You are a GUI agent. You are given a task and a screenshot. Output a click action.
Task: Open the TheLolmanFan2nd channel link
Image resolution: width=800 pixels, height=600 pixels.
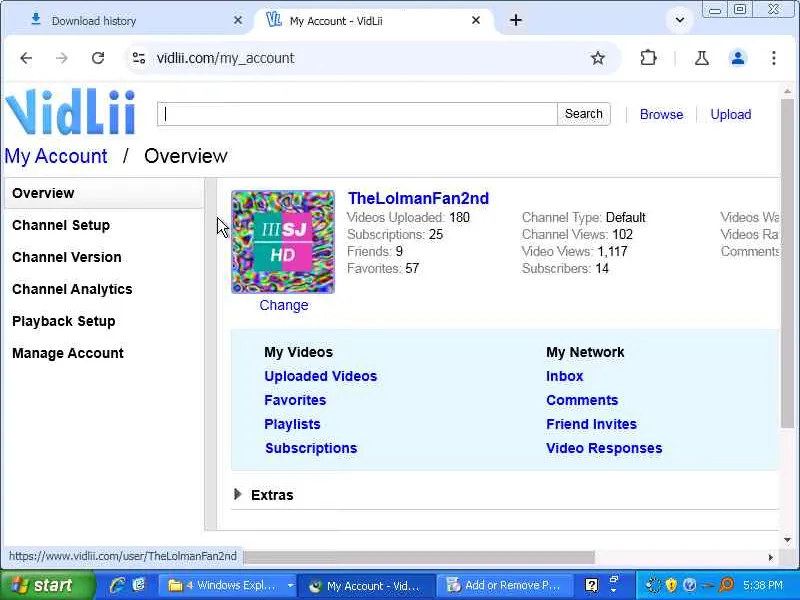tap(418, 198)
